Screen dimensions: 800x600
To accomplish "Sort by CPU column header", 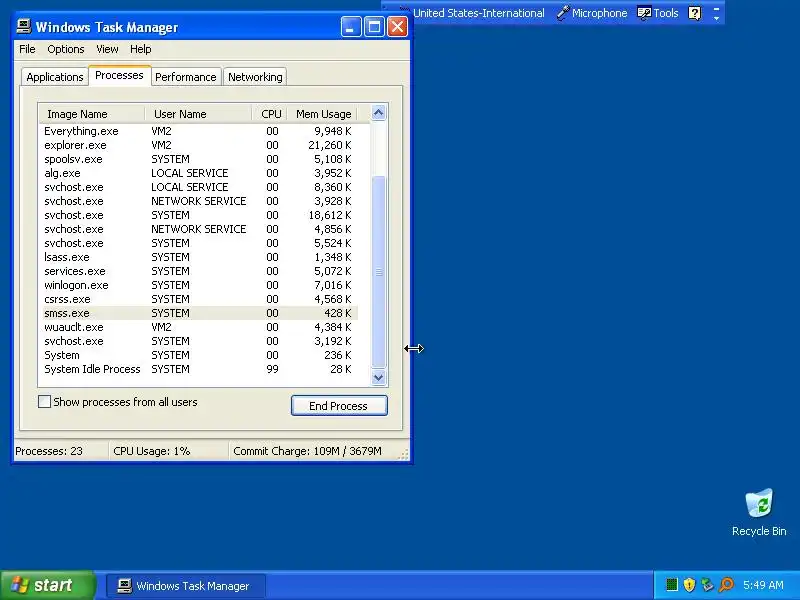I will point(270,114).
